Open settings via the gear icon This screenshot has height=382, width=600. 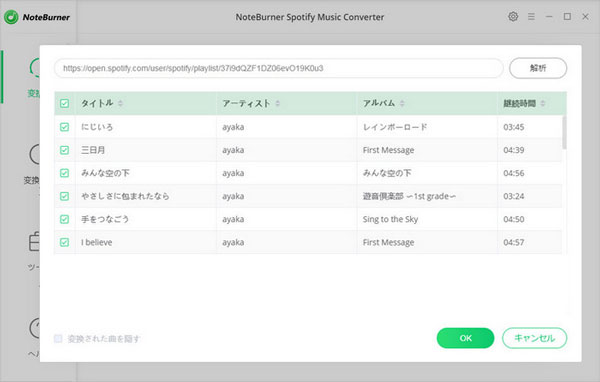point(513,16)
